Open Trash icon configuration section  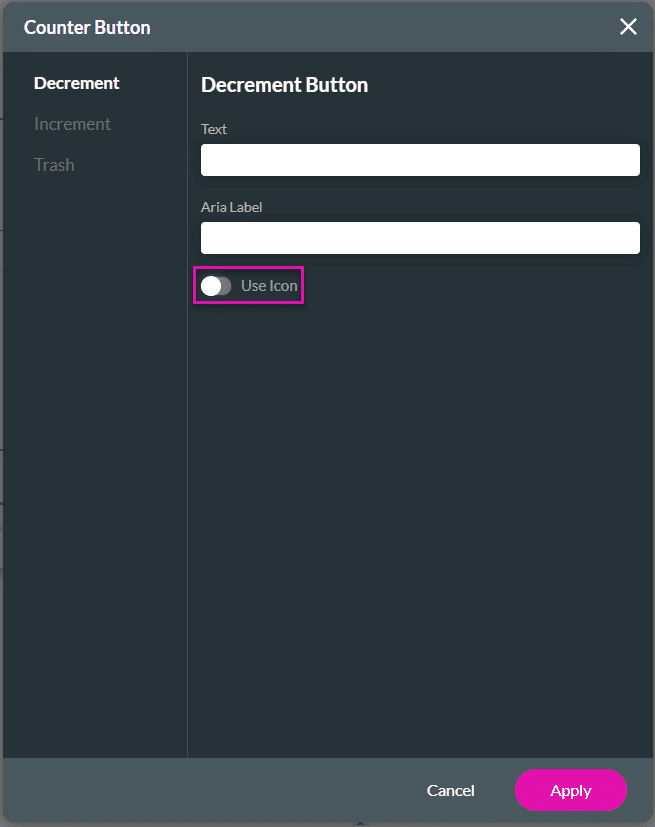click(54, 164)
